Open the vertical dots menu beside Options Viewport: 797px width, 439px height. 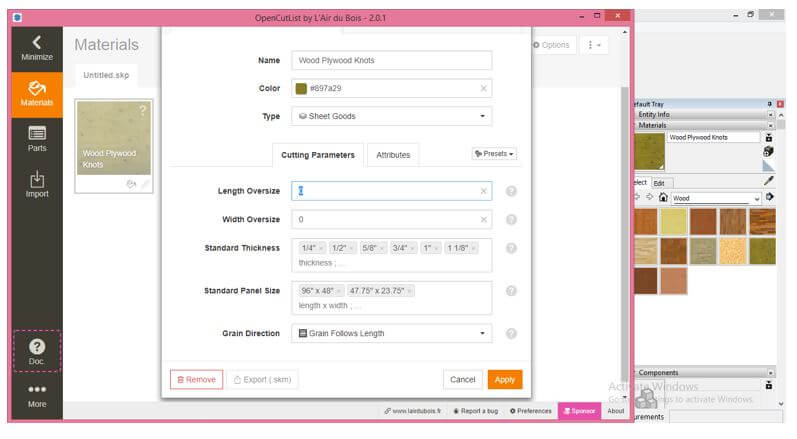[x=594, y=45]
